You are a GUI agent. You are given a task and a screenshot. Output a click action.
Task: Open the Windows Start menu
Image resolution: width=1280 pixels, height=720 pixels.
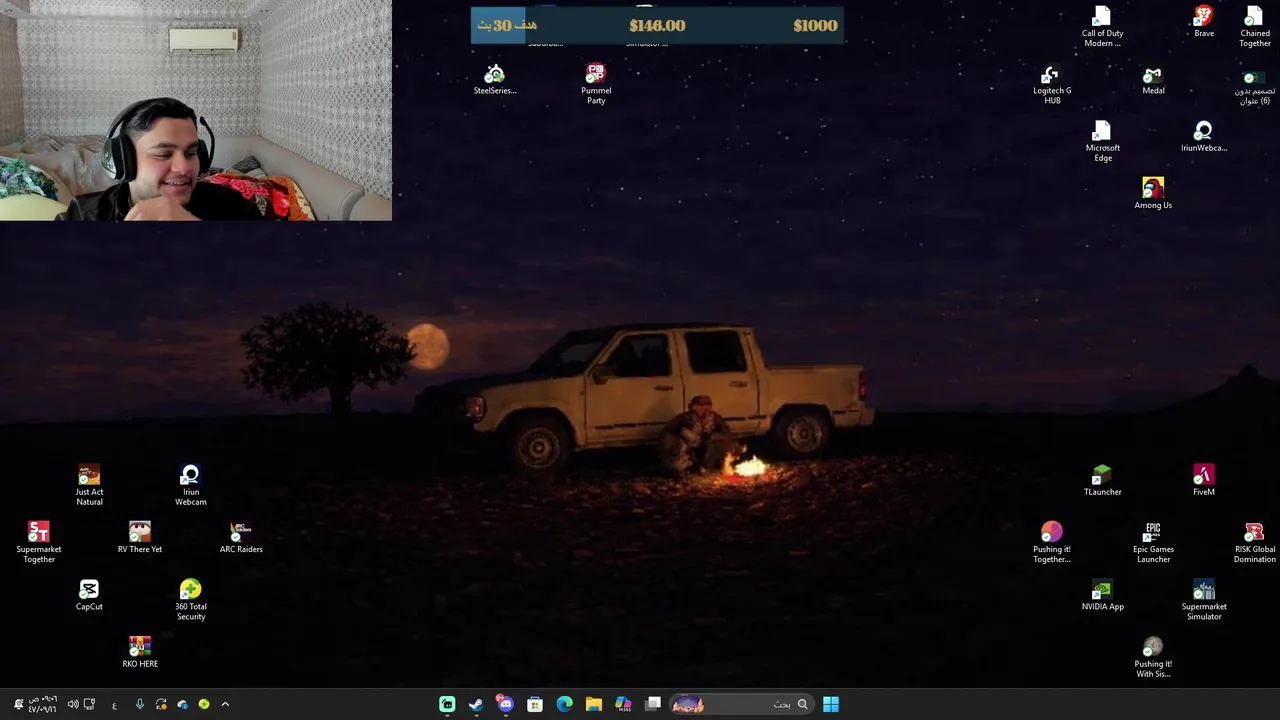coord(831,704)
